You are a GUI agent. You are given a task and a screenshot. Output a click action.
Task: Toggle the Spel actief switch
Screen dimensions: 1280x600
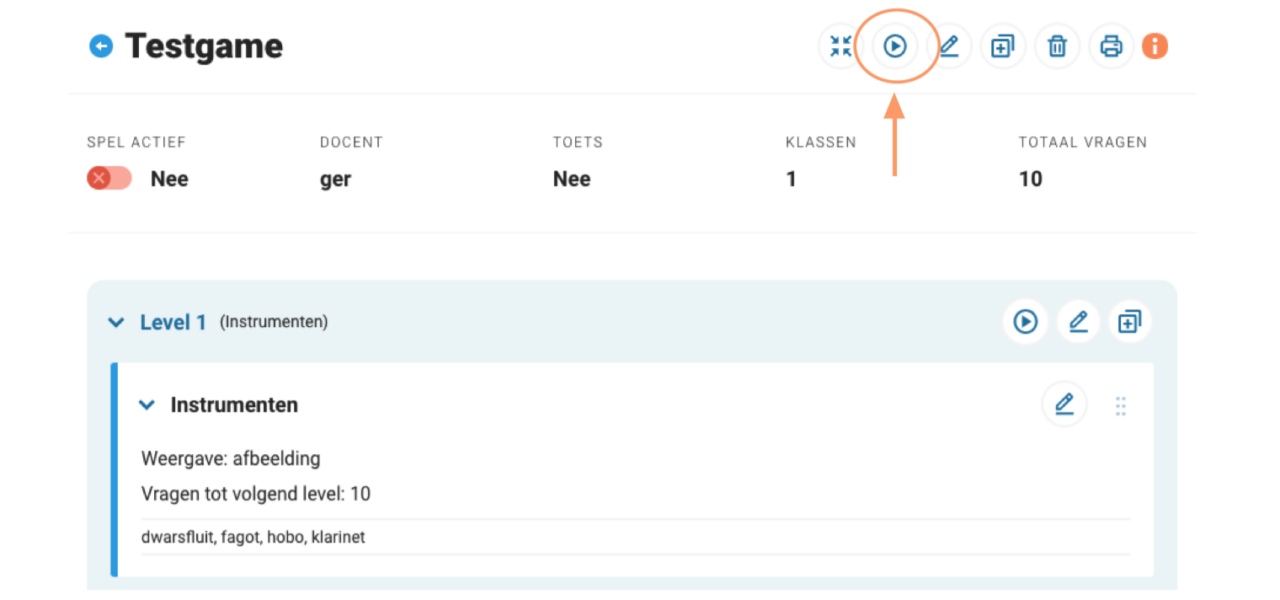click(x=109, y=179)
